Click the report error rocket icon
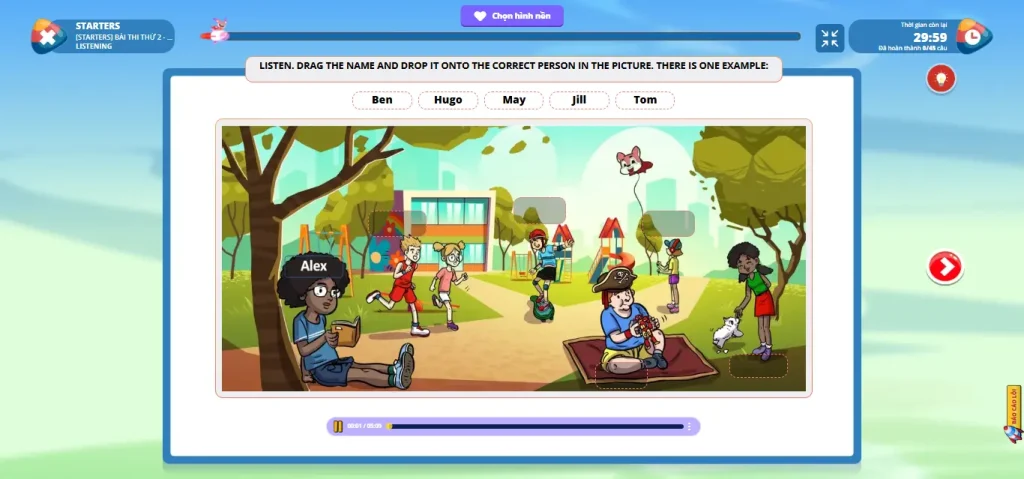Image resolution: width=1024 pixels, height=479 pixels. [x=1013, y=414]
